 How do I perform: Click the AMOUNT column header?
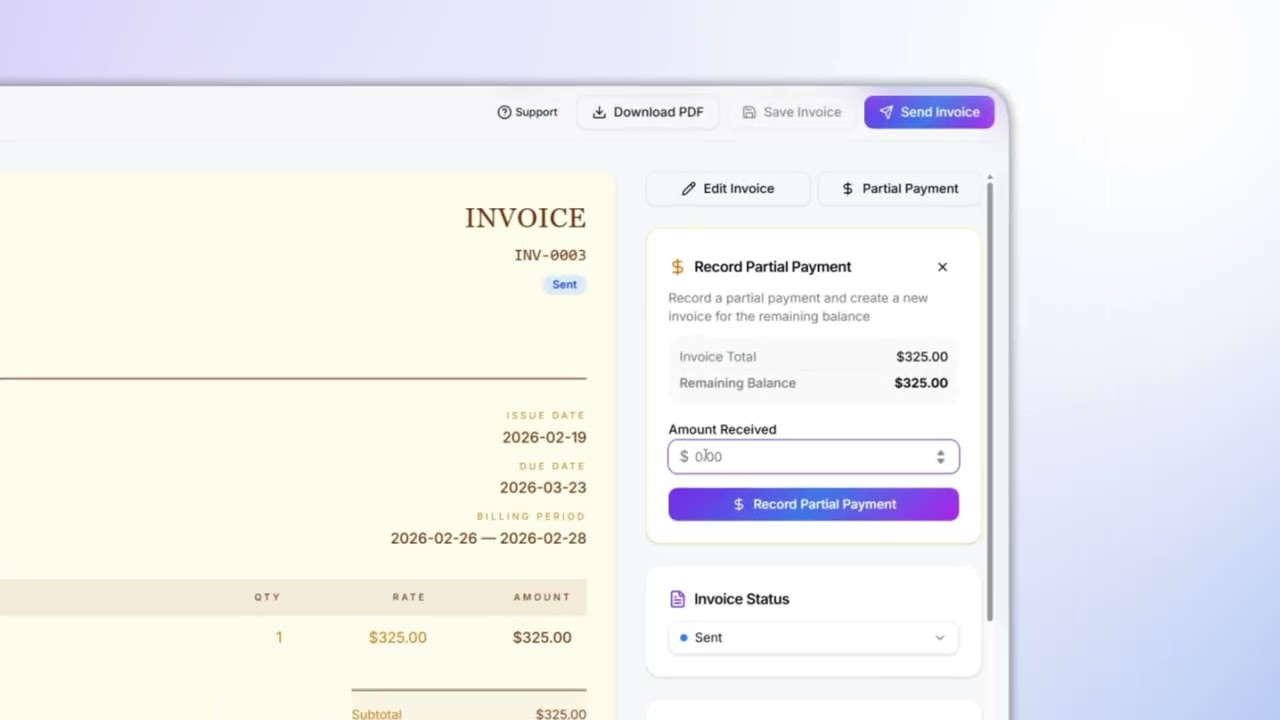pyautogui.click(x=542, y=597)
